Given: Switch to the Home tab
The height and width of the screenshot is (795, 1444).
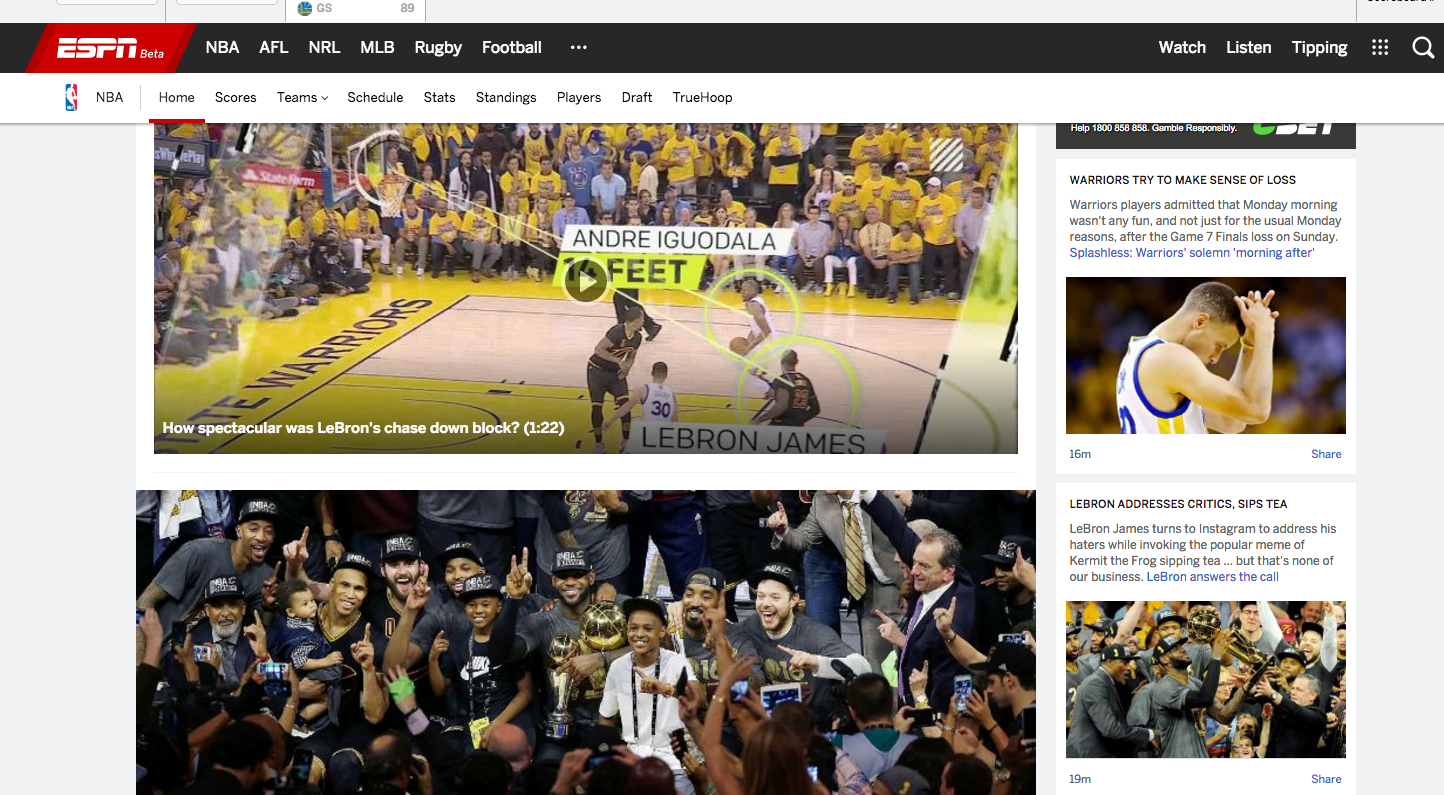Looking at the screenshot, I should [x=177, y=97].
